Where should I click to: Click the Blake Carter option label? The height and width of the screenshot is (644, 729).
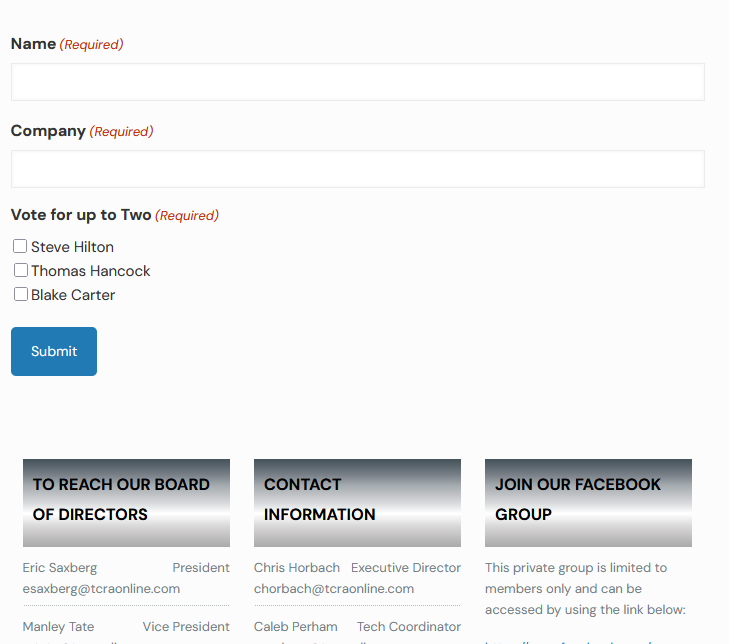pyautogui.click(x=73, y=295)
